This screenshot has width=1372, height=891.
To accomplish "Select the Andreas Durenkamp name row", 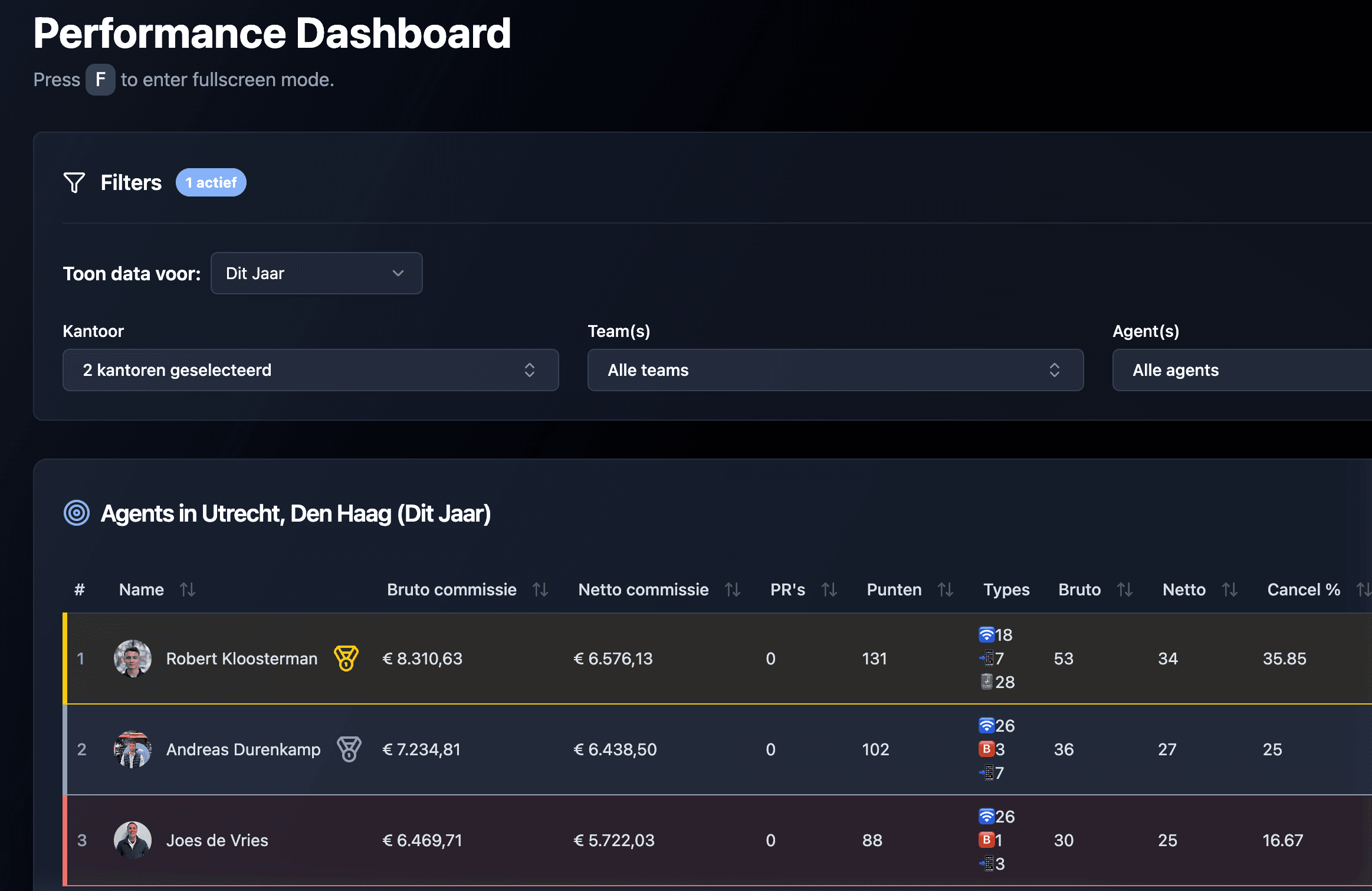I will tap(243, 749).
